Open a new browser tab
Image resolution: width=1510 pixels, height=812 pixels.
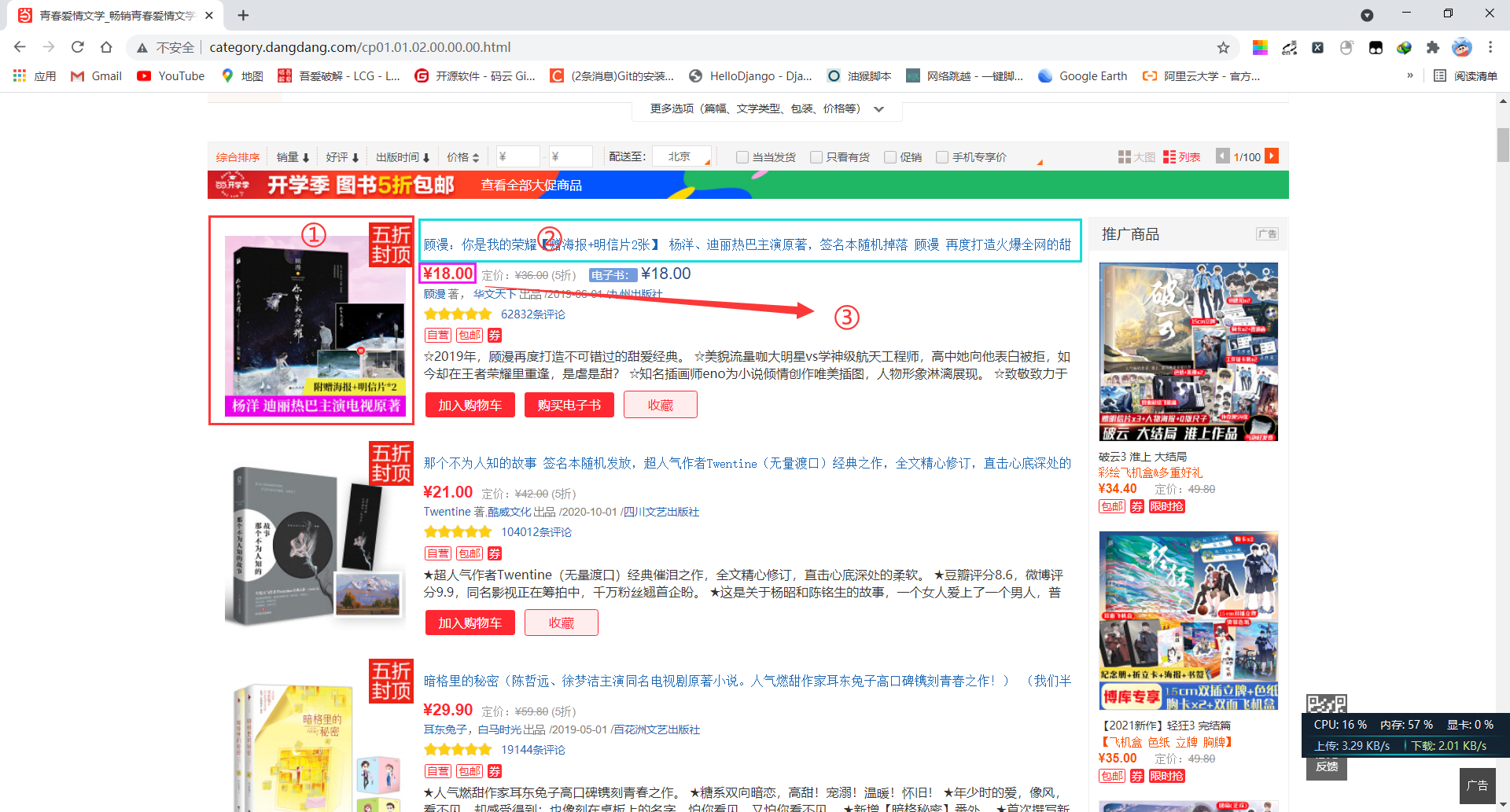[x=243, y=15]
